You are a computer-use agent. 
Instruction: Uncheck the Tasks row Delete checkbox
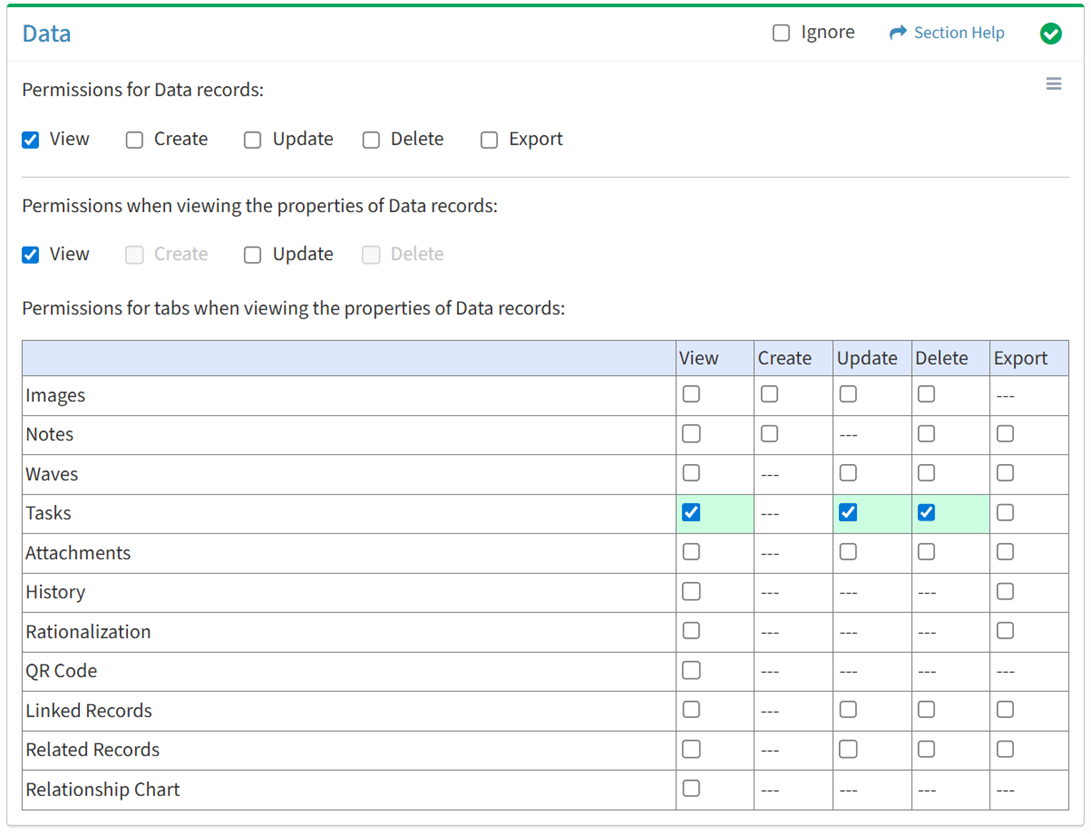click(927, 513)
